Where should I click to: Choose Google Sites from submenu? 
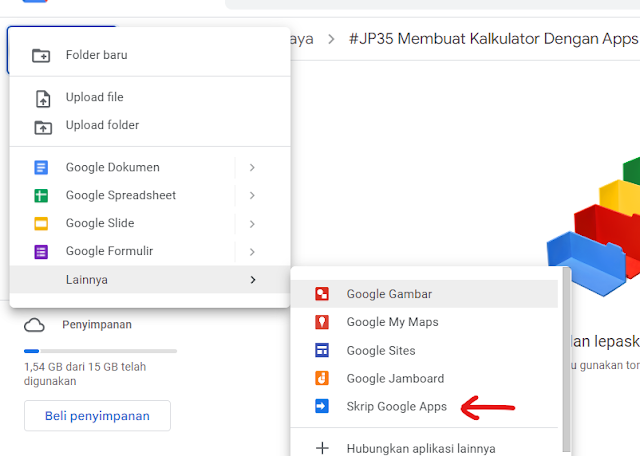coord(424,350)
